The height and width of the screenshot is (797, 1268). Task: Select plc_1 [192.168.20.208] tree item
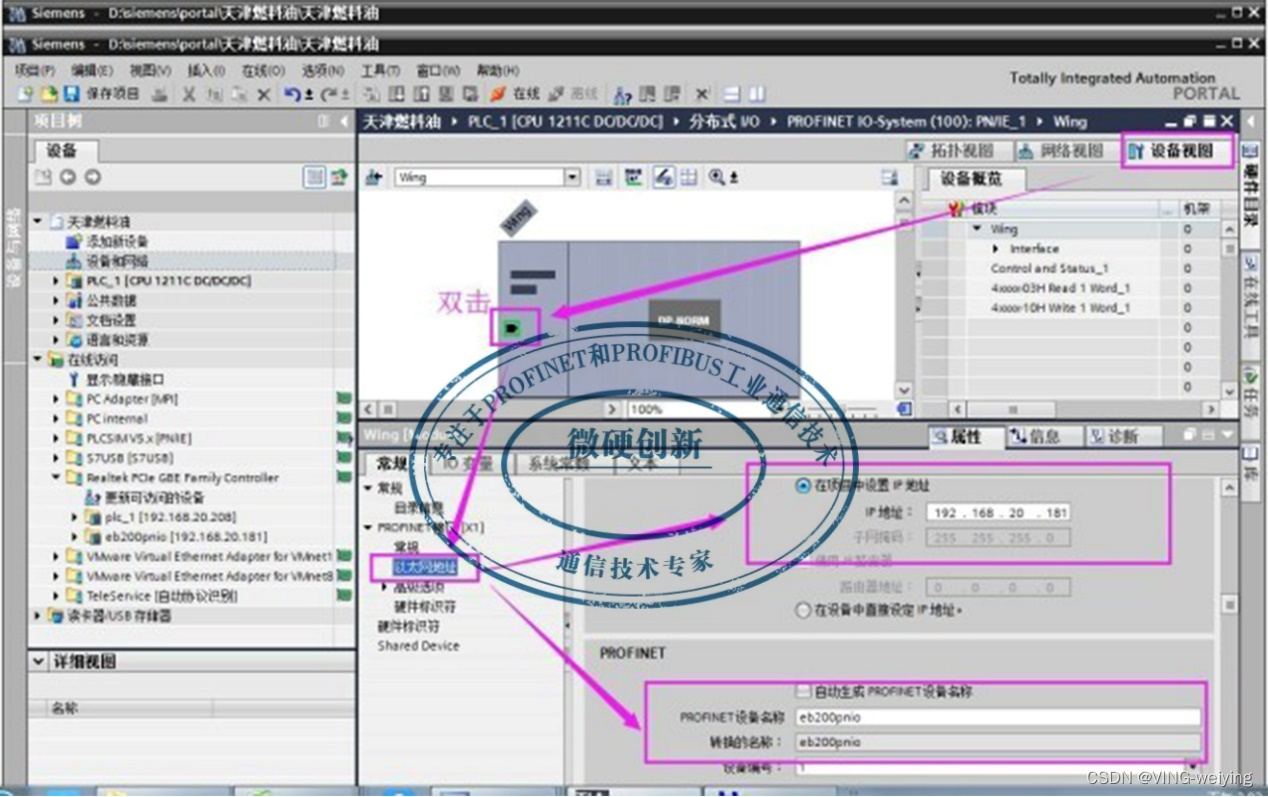coord(161,517)
